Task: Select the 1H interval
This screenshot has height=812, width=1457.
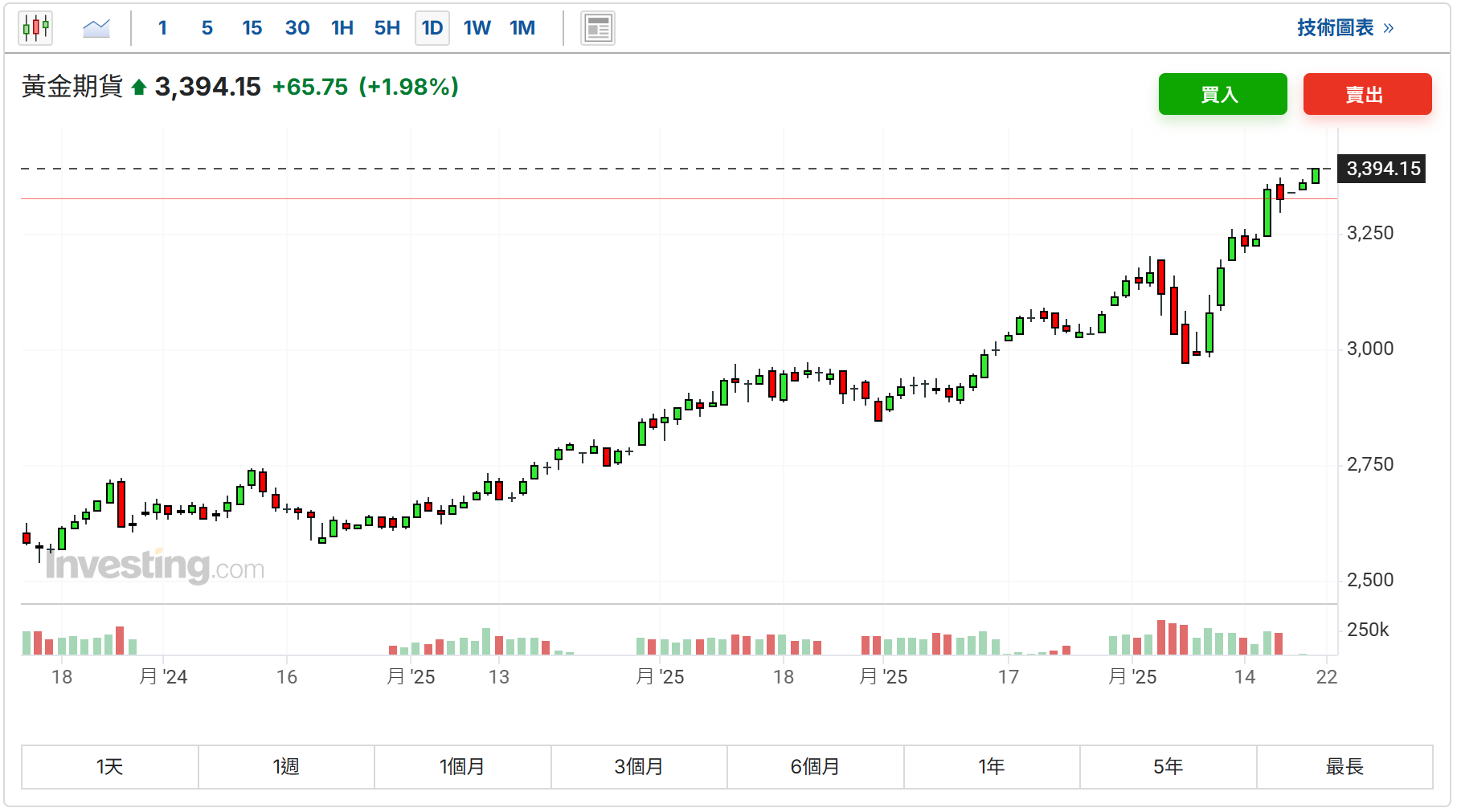Action: [342, 28]
